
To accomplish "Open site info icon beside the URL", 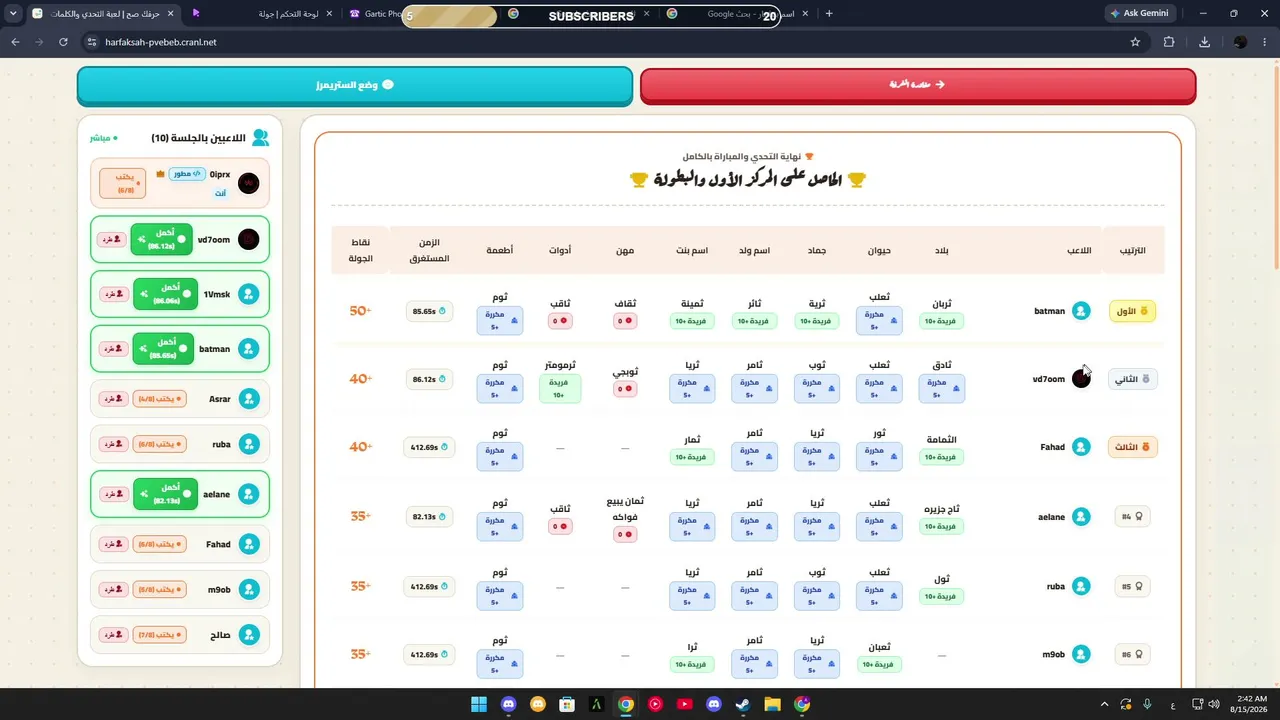I will (91, 42).
